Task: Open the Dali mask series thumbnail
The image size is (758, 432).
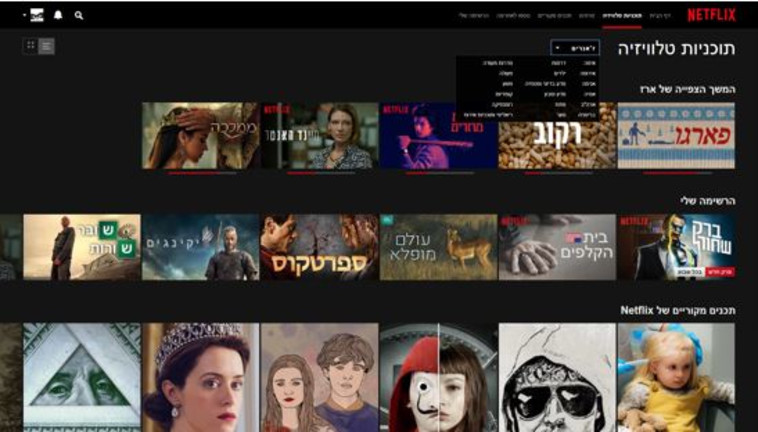Action: click(438, 376)
